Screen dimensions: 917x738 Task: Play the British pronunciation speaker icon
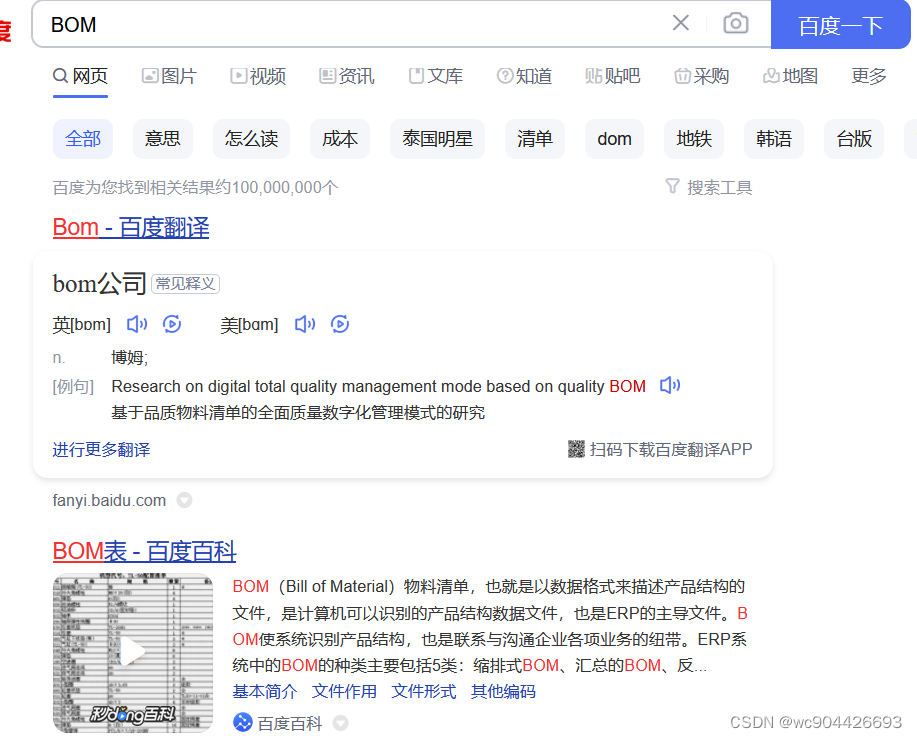(x=136, y=324)
